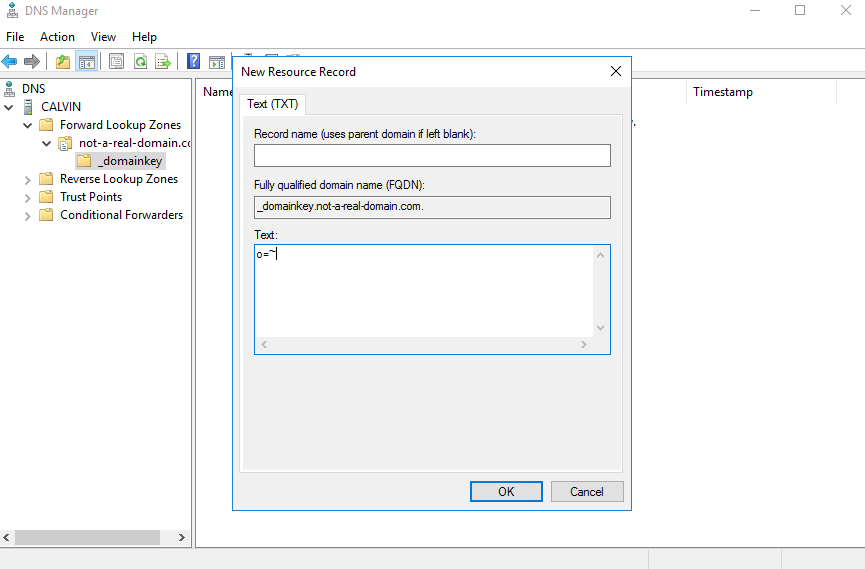Select the Reverse Lookup Zones label

tap(119, 179)
